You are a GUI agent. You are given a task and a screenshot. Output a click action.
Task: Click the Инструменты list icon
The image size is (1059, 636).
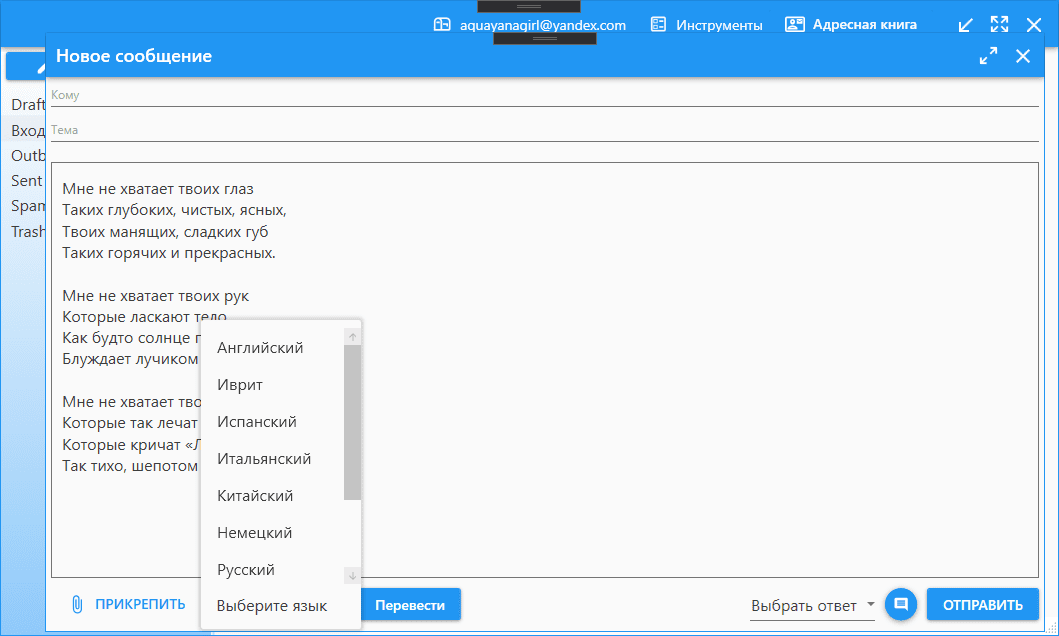pyautogui.click(x=658, y=25)
